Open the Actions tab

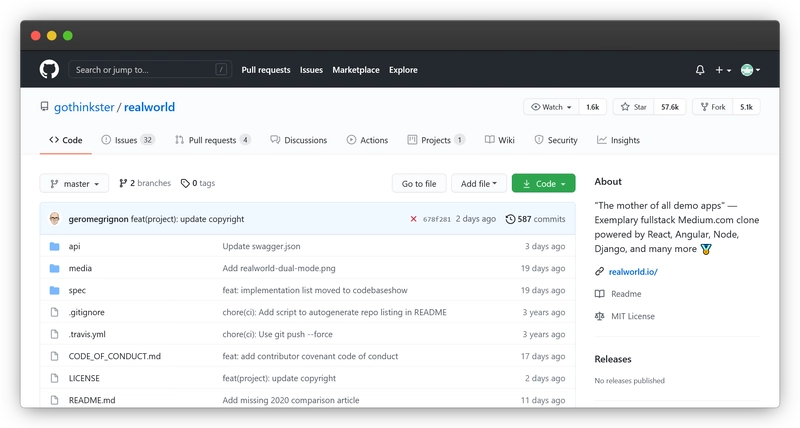click(x=367, y=140)
